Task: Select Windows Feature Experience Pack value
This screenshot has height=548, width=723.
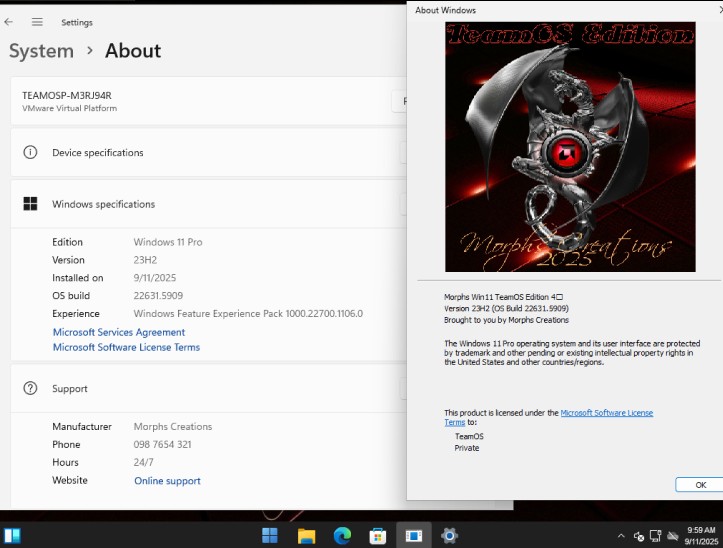Action: pos(248,314)
